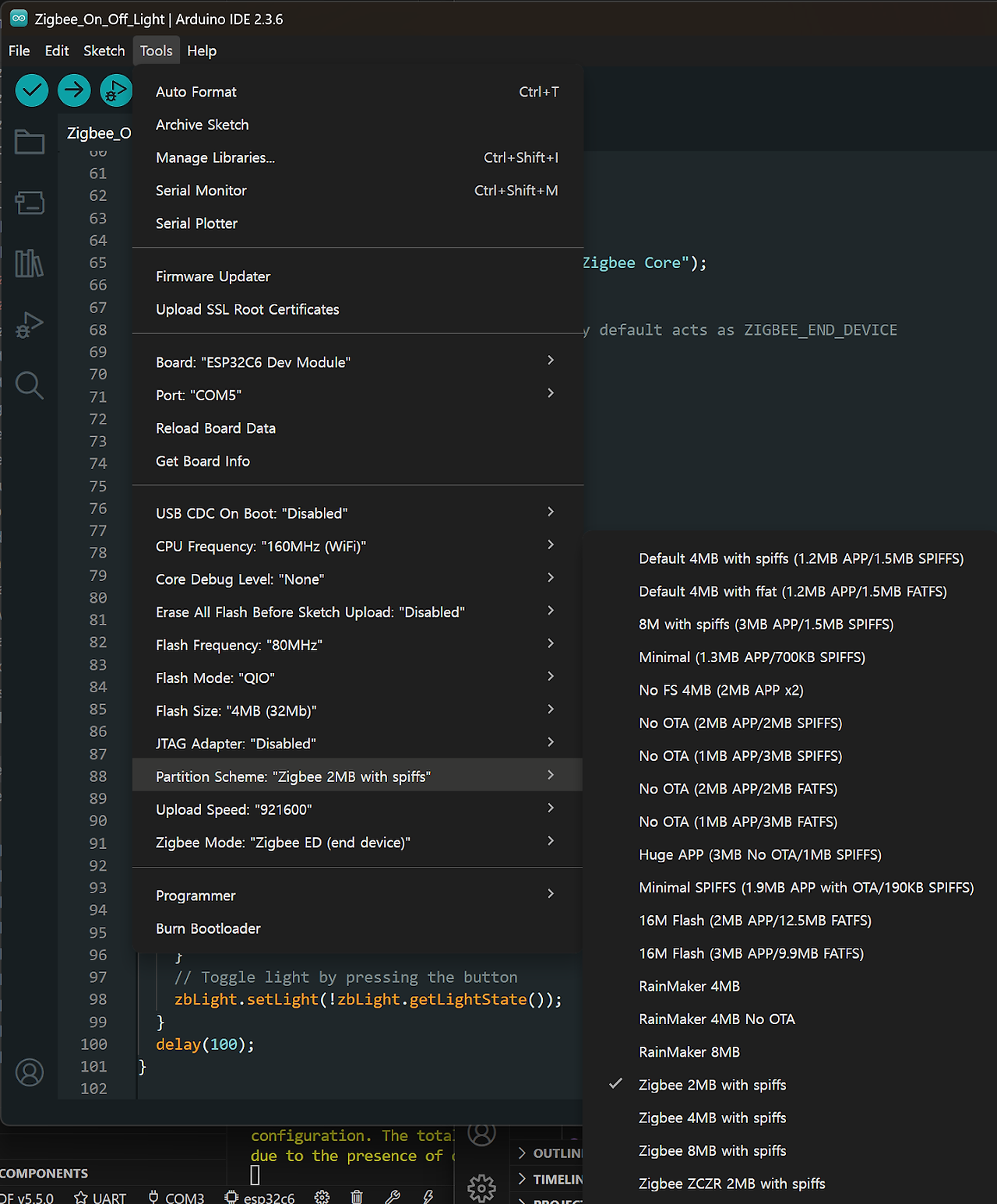The height and width of the screenshot is (1204, 997).
Task: Open the Sketchbook folder sidebar icon
Action: point(30,142)
